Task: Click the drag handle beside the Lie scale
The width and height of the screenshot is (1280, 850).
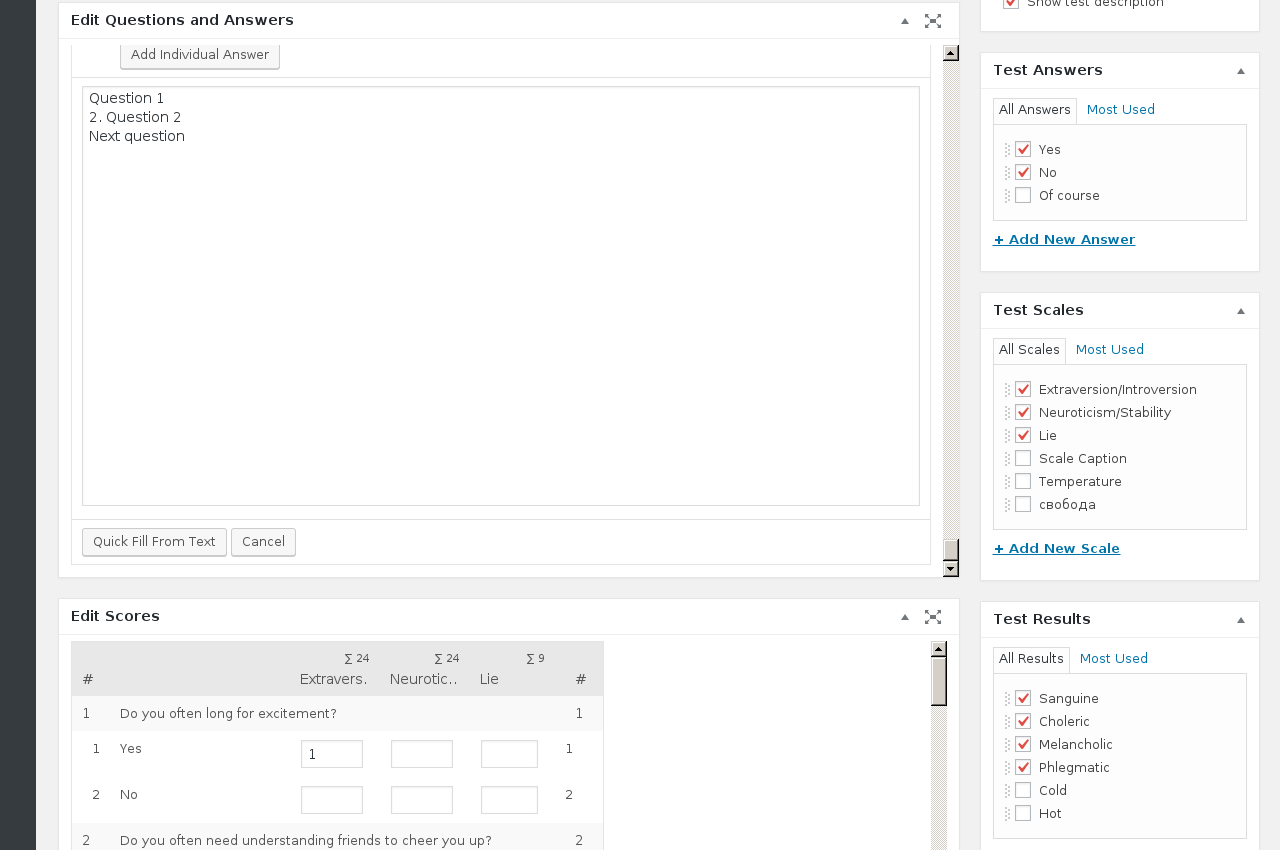Action: pyautogui.click(x=1007, y=436)
